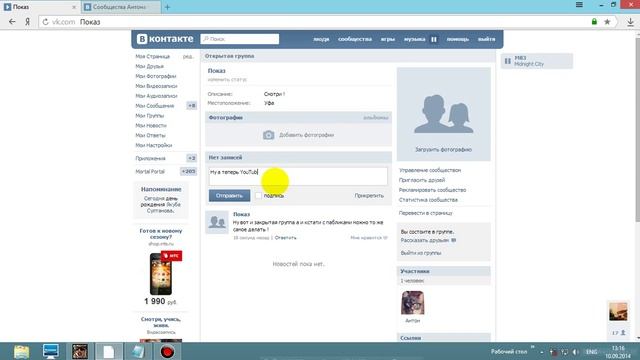Viewport: 640px width, 360px height.
Task: Open люди in header menu
Action: point(321,39)
